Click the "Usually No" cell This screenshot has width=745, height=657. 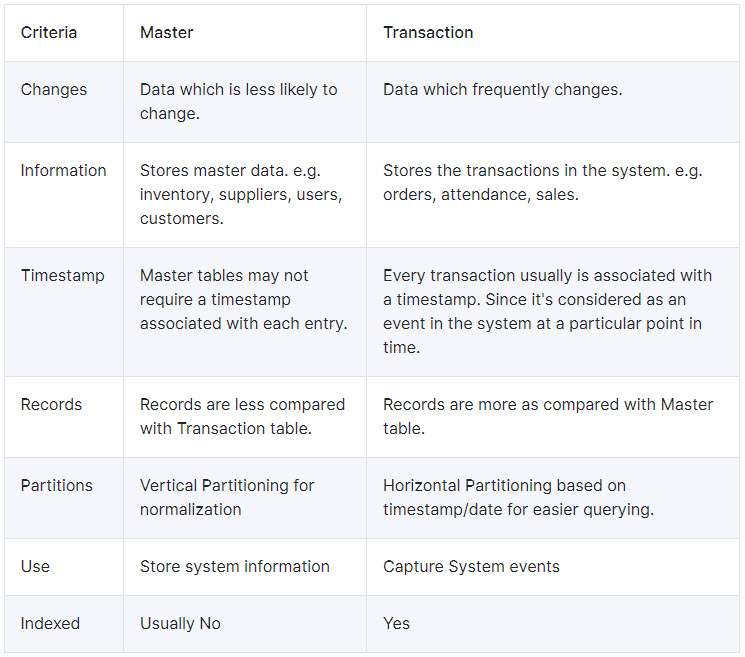(x=180, y=624)
